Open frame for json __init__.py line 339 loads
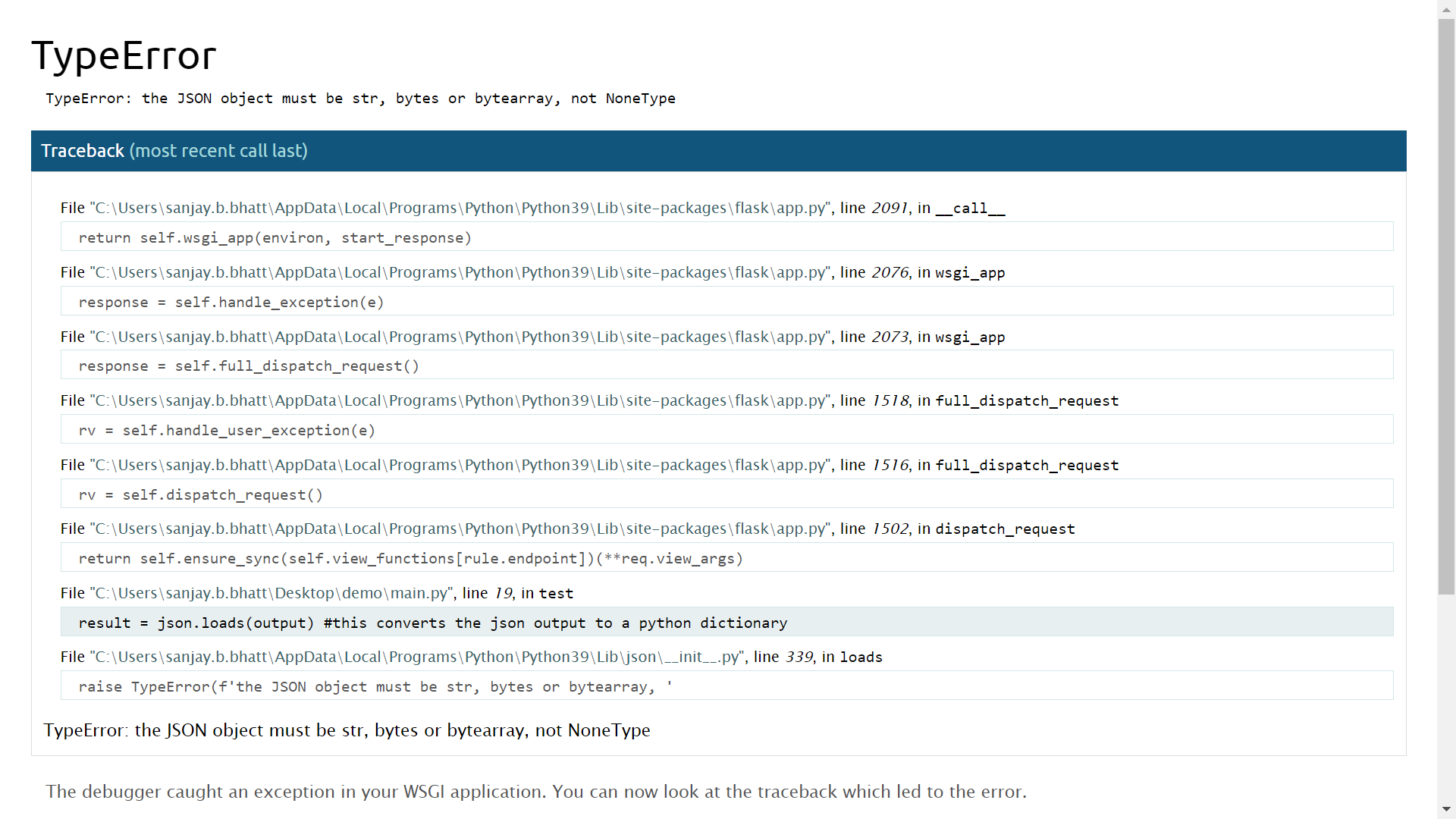This screenshot has height=819, width=1456. (472, 657)
